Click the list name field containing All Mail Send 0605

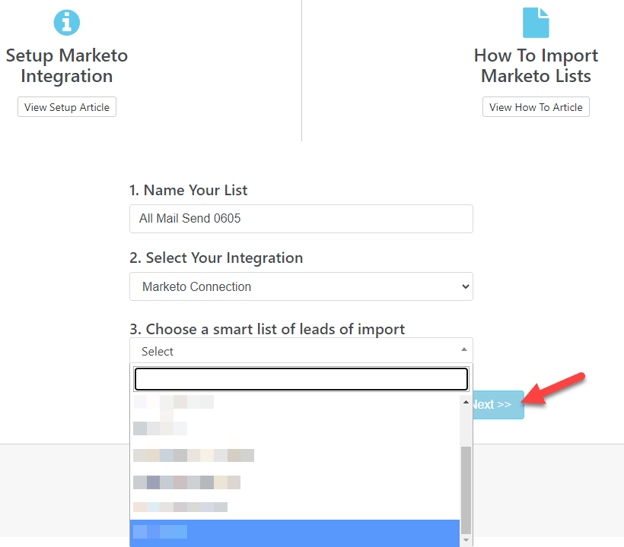click(x=301, y=218)
